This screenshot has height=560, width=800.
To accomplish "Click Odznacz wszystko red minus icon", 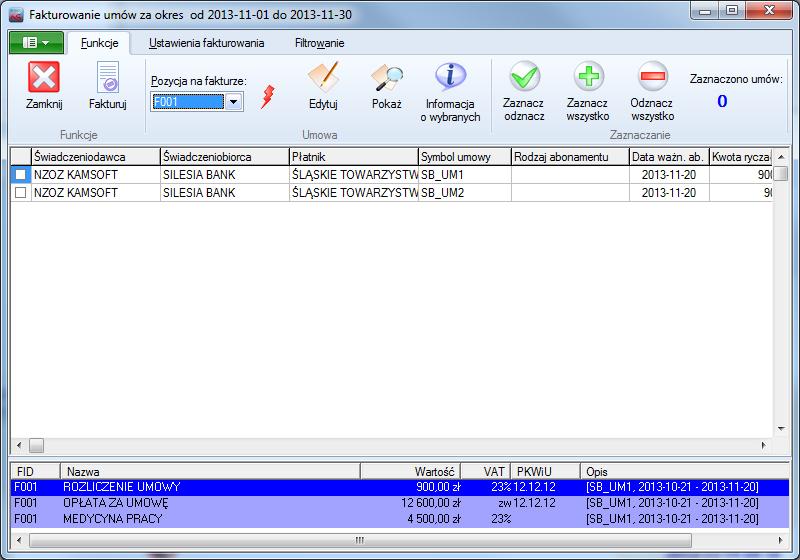I will (653, 77).
